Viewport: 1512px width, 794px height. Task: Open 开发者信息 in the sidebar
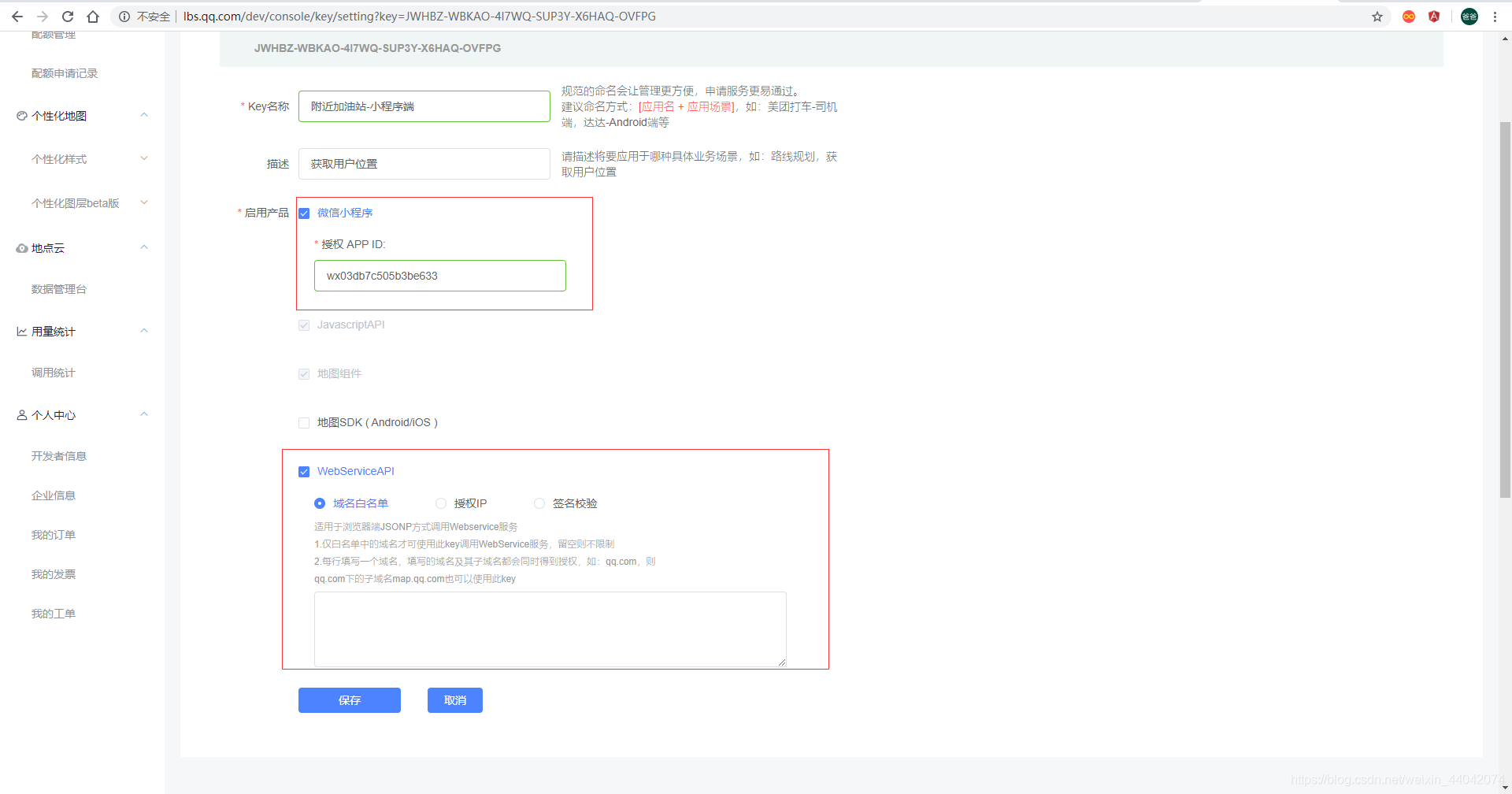click(x=59, y=456)
